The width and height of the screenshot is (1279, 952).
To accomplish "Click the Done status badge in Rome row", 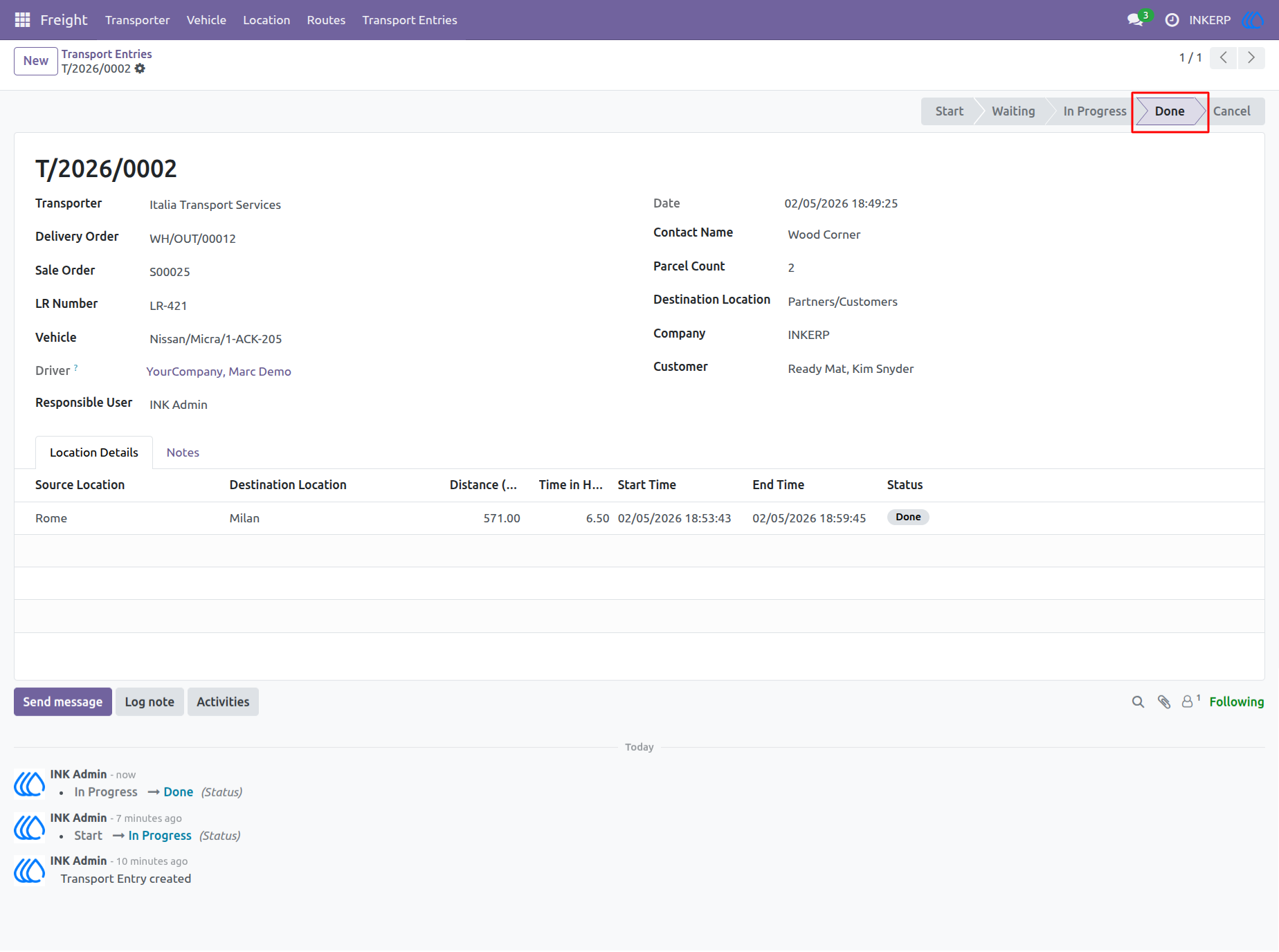I will tap(908, 518).
